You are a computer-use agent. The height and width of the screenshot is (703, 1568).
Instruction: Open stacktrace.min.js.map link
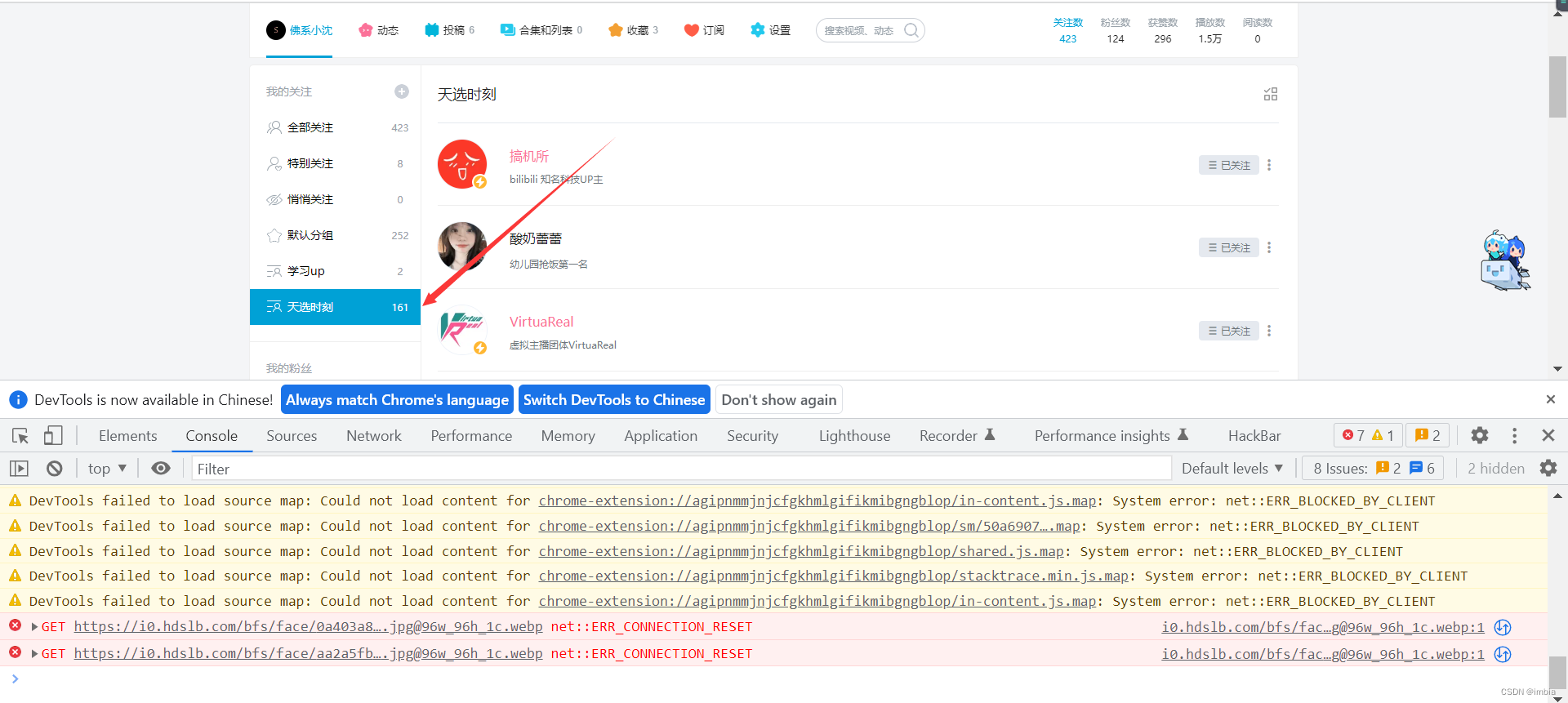pos(833,576)
